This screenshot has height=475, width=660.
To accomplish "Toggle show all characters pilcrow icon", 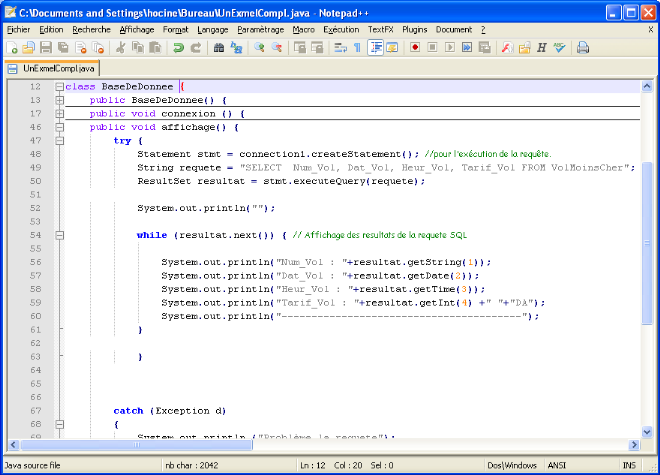I will [357, 47].
